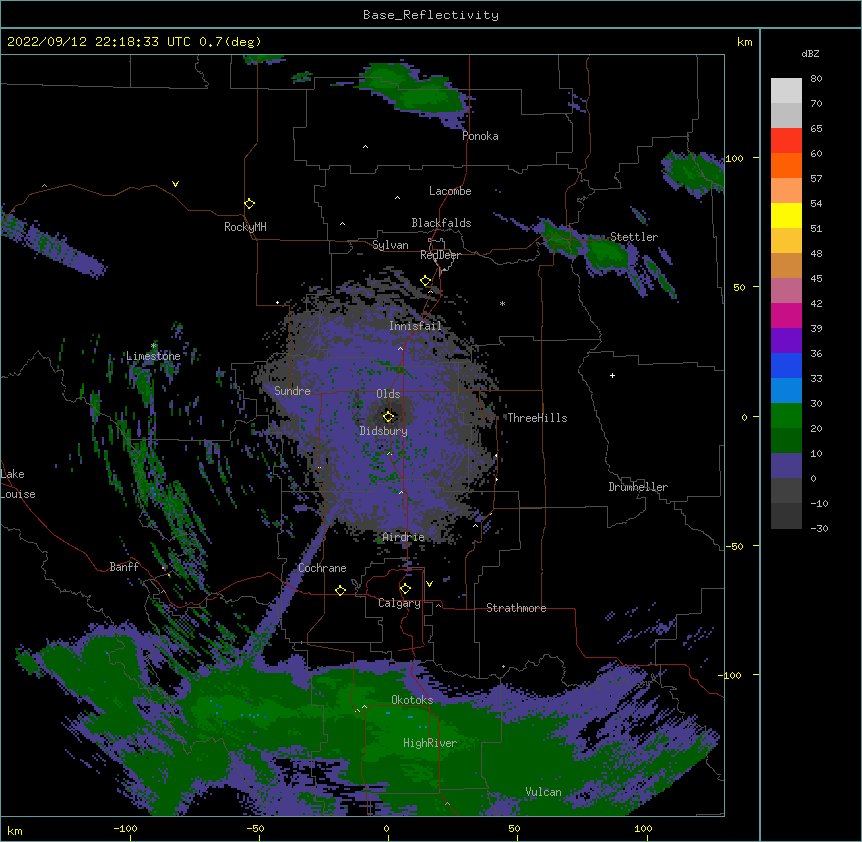The width and height of the screenshot is (862, 842).
Task: Click the 100 tick on the right km axis
Action: pos(734,158)
